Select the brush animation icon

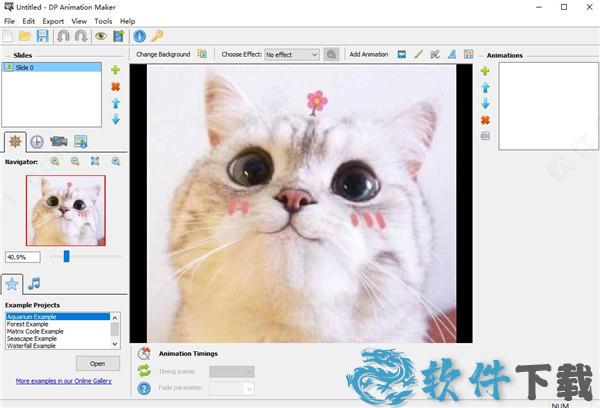click(418, 54)
